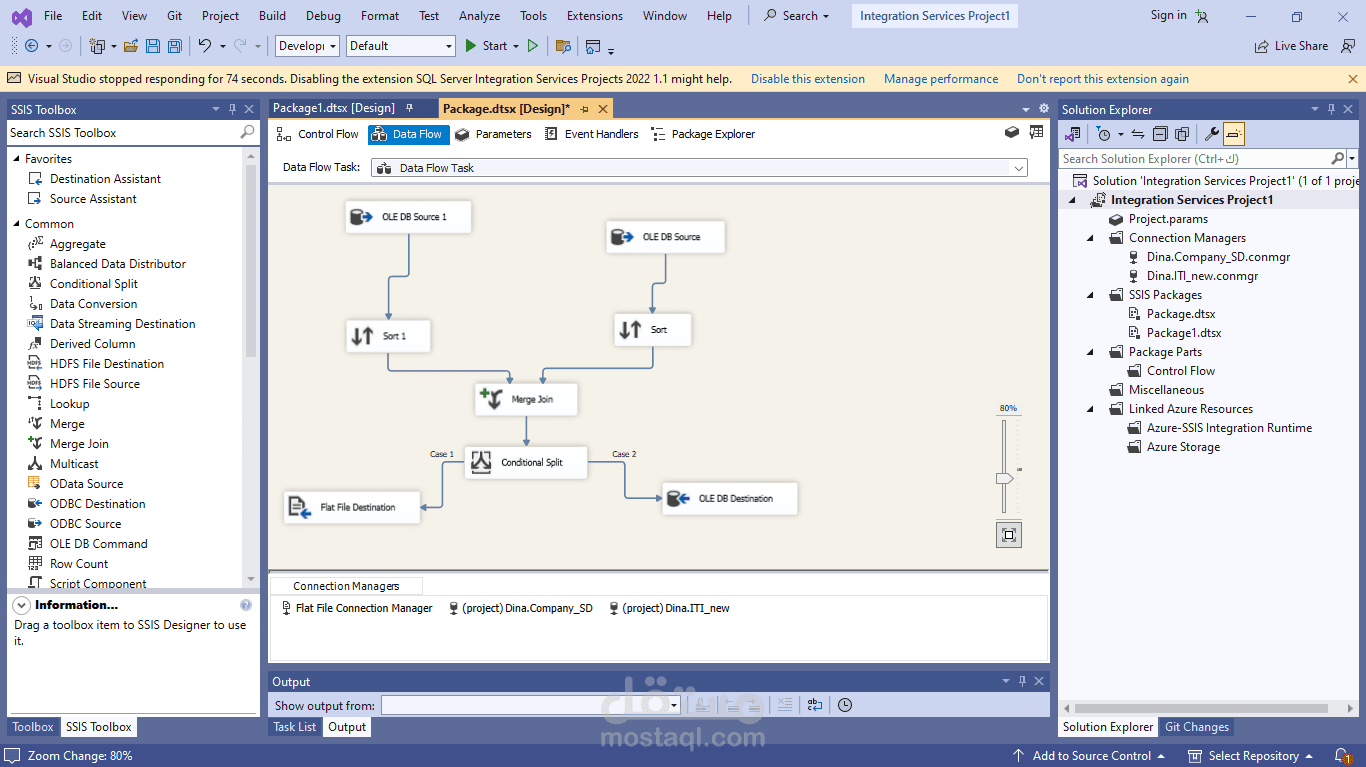Click Show All Files icon in Solution Explorer
Viewport: 1366px width, 767px height.
click(x=1182, y=134)
